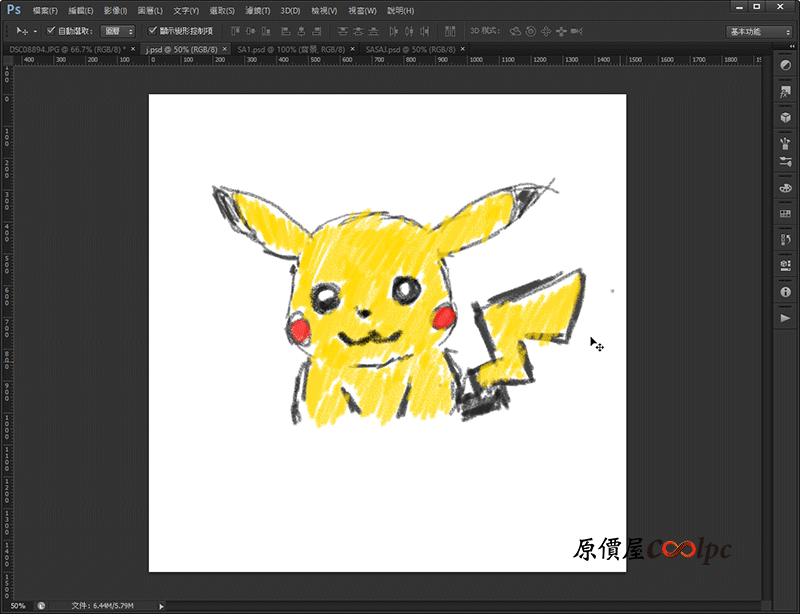Click the Align bottom edges icon
800x614 pixels.
(x=266, y=31)
